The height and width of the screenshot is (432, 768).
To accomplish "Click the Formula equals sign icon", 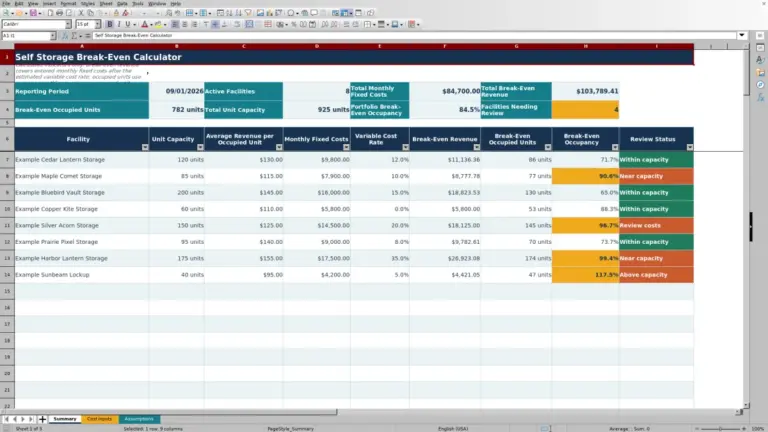I will click(88, 36).
